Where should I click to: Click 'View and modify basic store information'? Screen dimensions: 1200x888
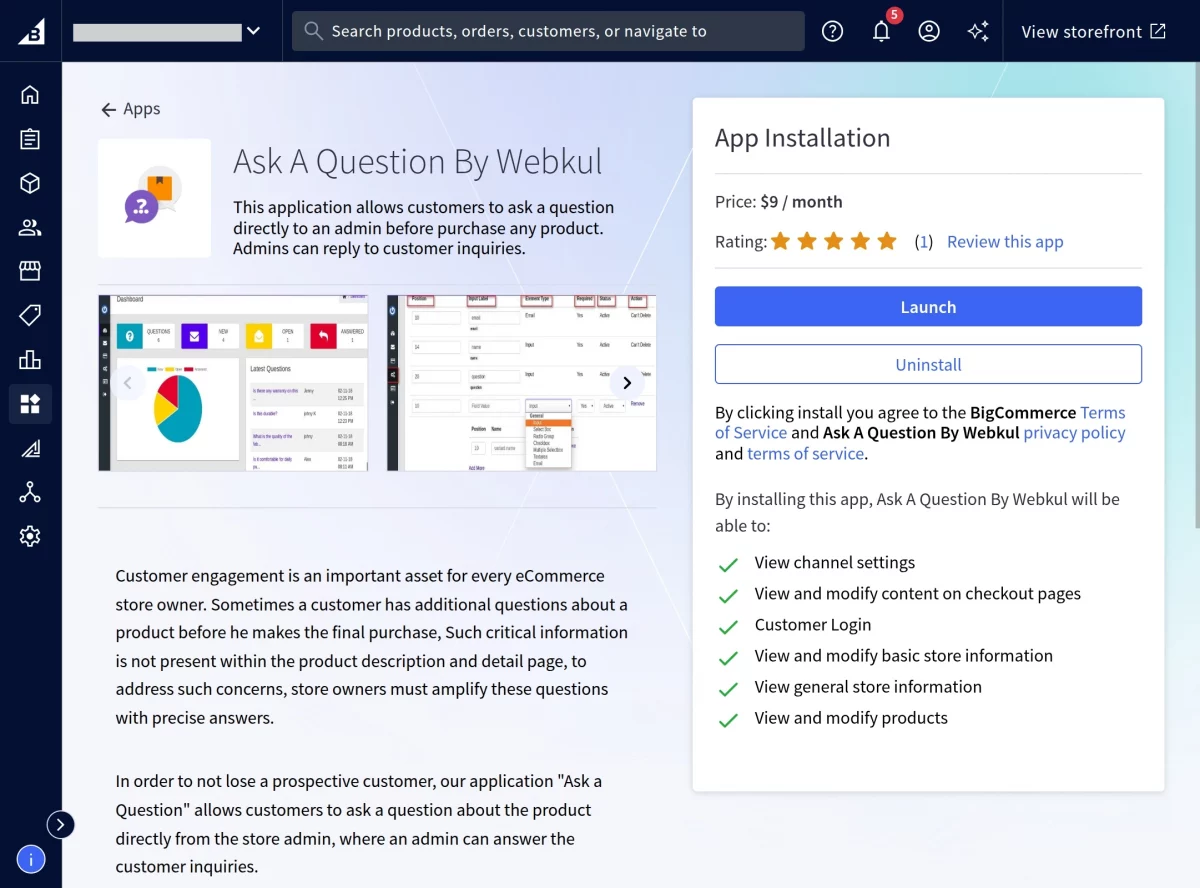tap(904, 656)
